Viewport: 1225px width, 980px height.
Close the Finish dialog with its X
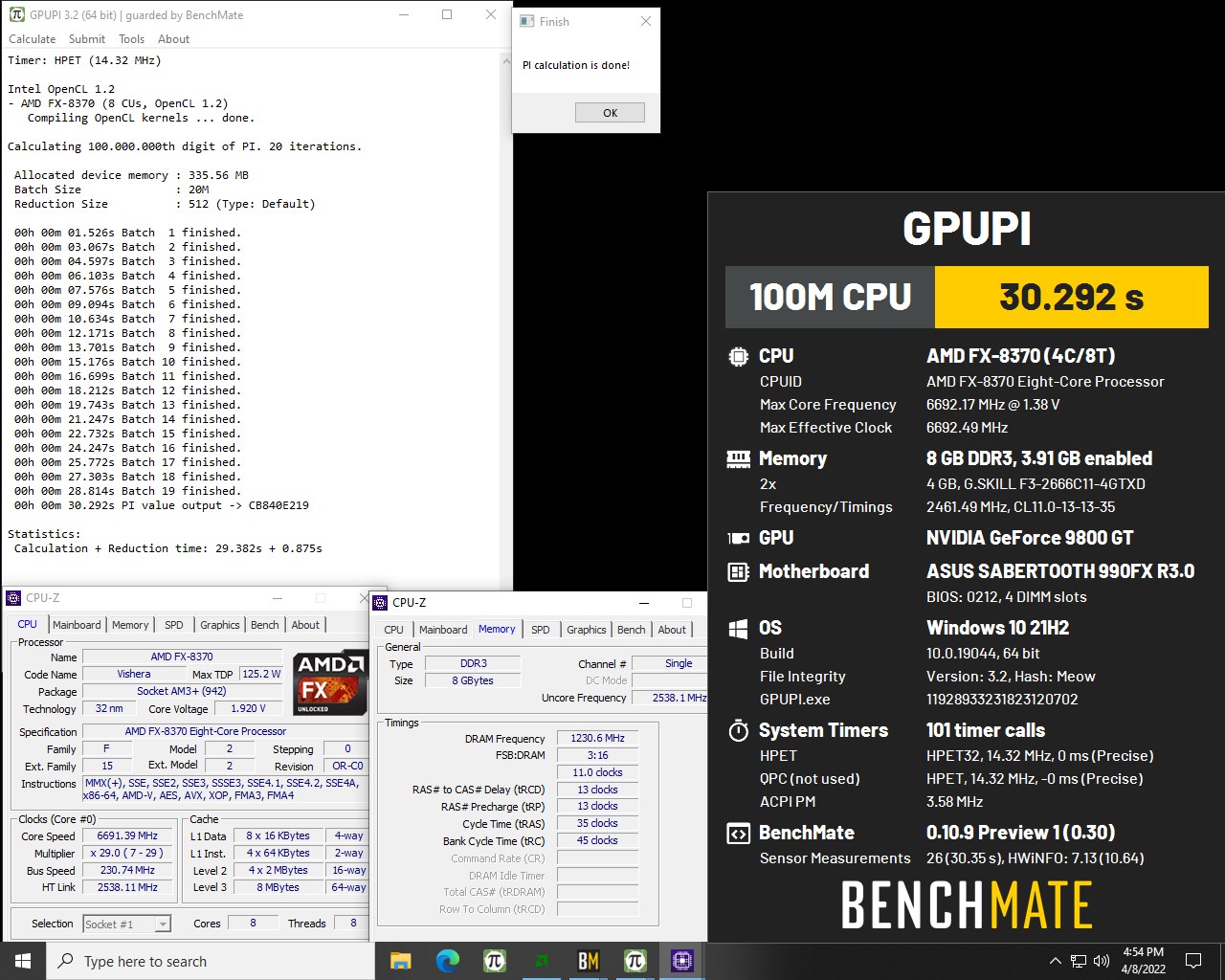click(x=646, y=21)
